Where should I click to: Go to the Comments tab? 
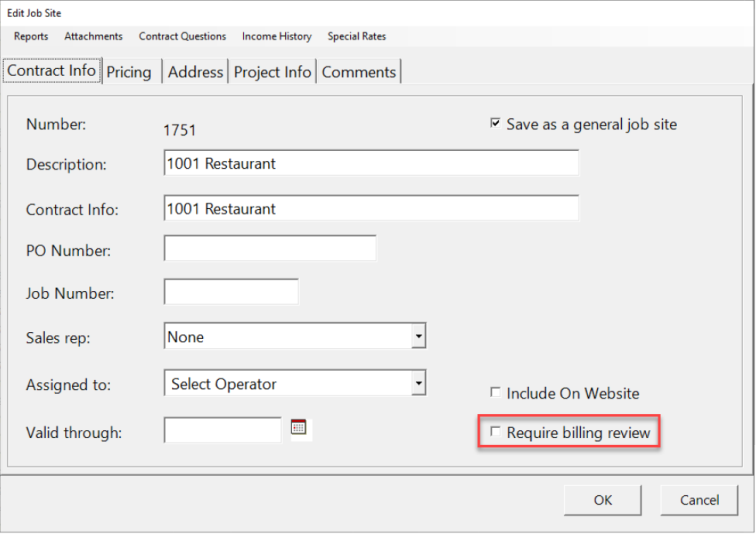[359, 72]
